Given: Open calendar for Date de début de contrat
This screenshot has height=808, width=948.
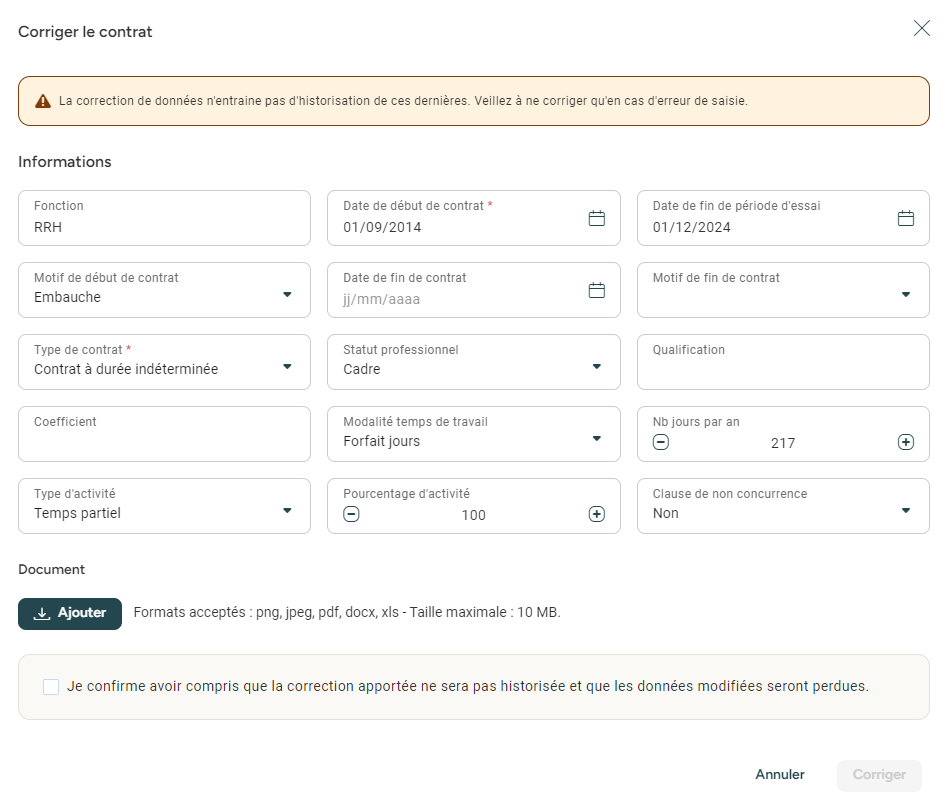Looking at the screenshot, I should click(x=596, y=218).
